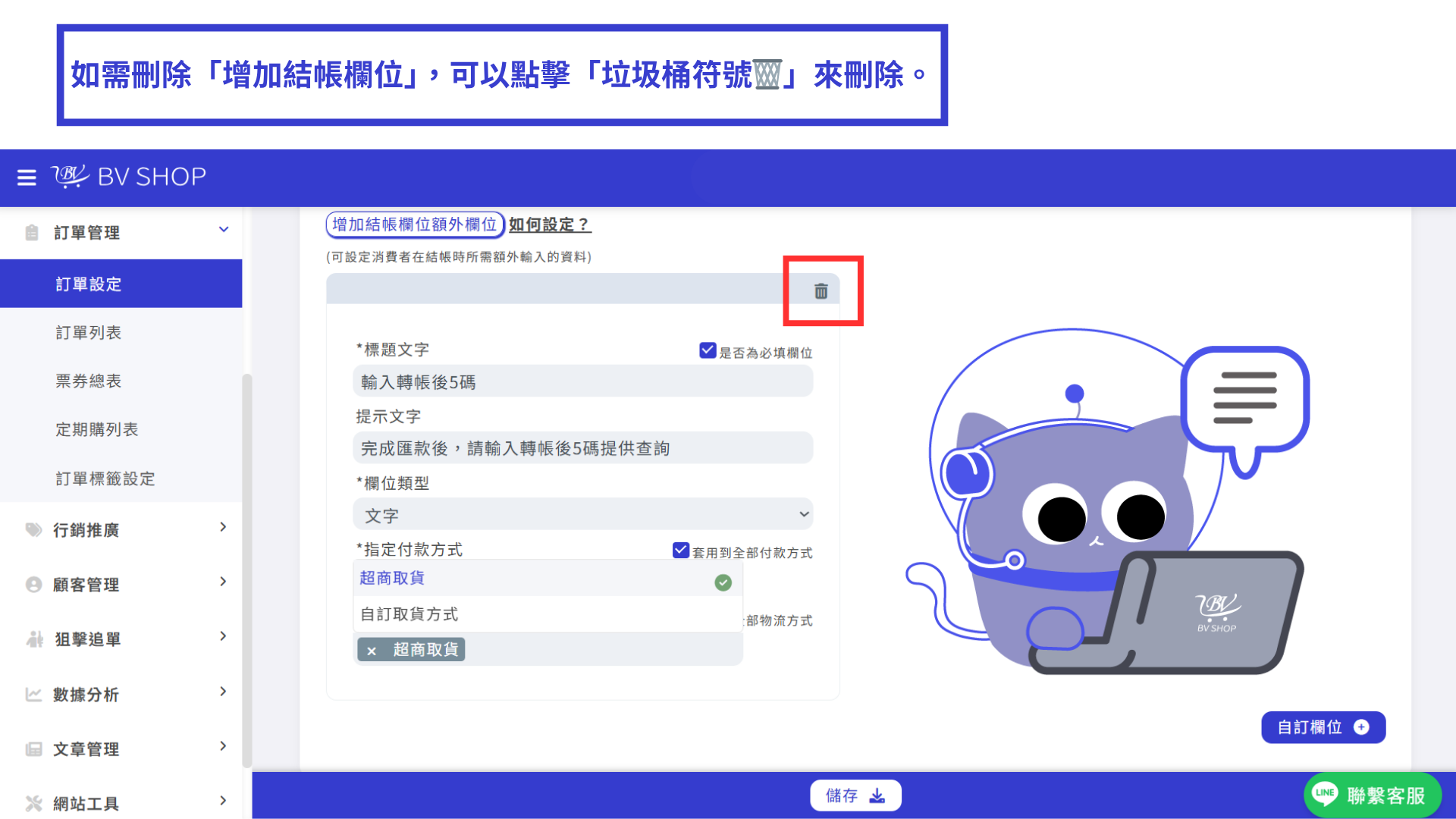This screenshot has width=1456, height=819.
Task: Expand the 數據分析 chevron
Action: [x=223, y=692]
